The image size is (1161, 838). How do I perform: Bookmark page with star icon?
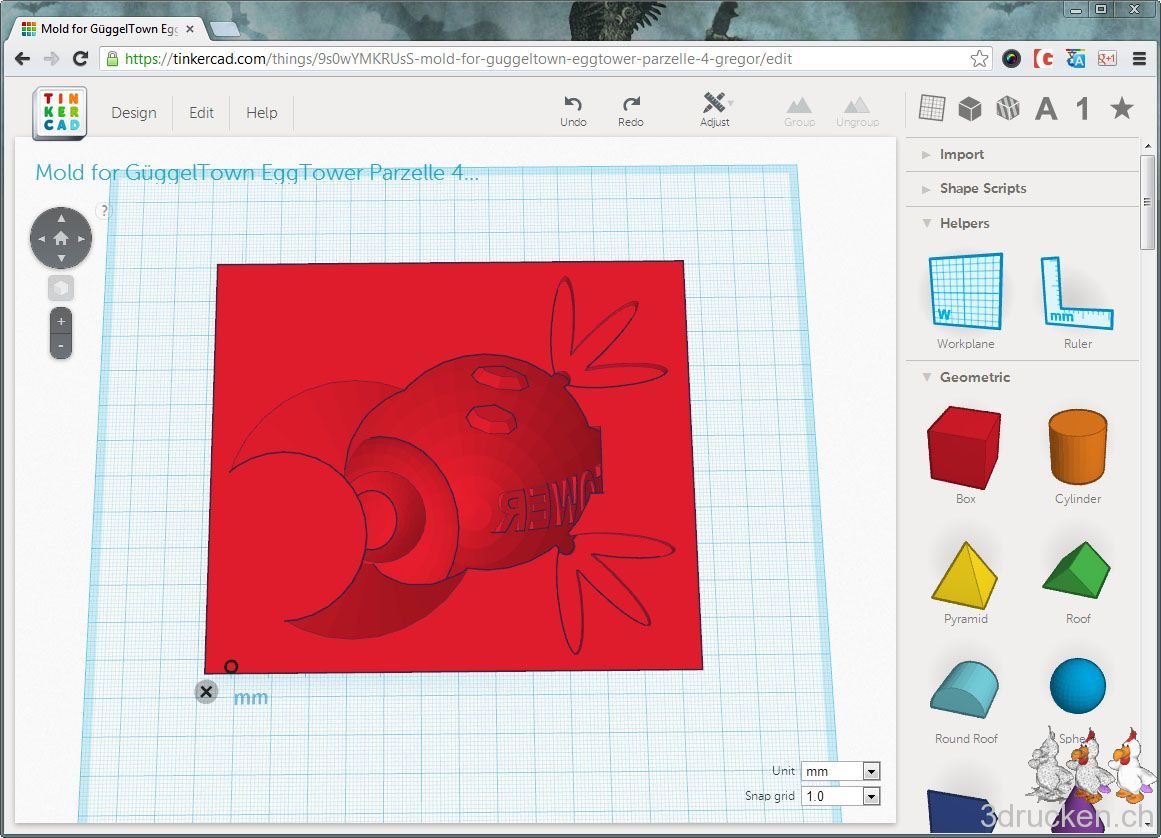pyautogui.click(x=979, y=58)
